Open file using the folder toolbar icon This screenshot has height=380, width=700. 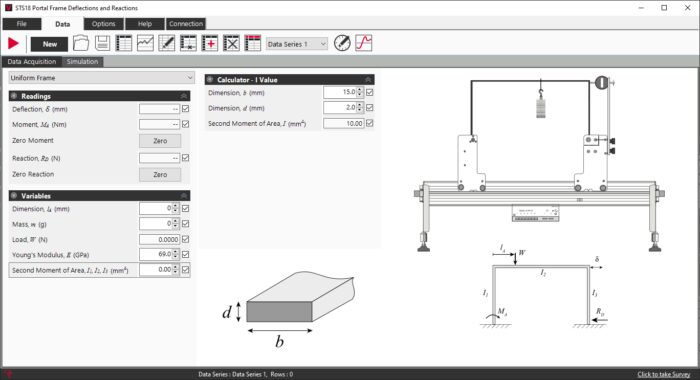tap(81, 43)
